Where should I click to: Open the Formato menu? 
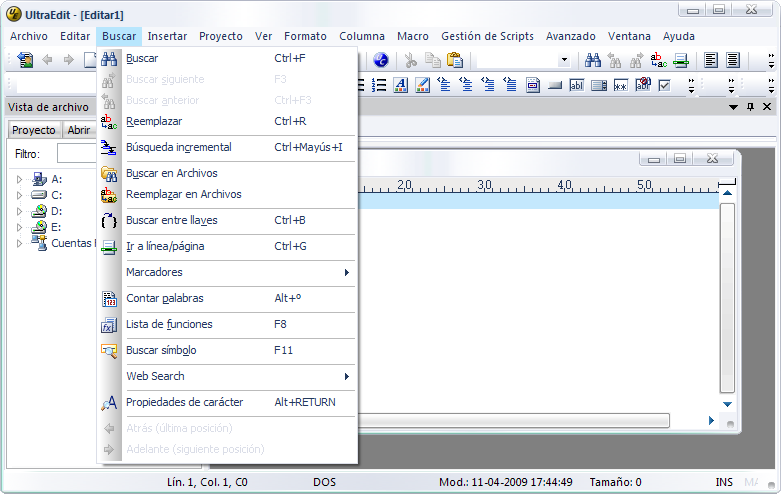[305, 36]
